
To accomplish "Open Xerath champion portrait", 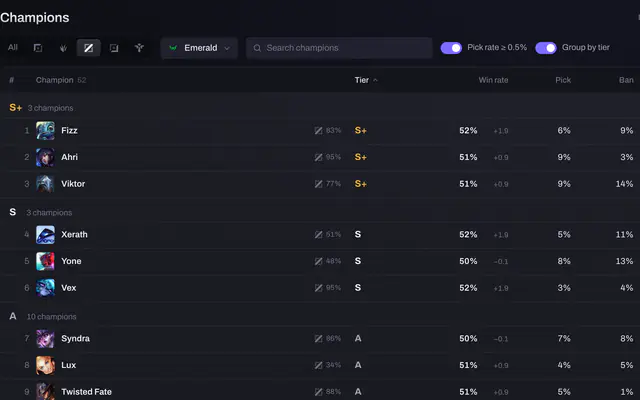I will pyautogui.click(x=45, y=235).
